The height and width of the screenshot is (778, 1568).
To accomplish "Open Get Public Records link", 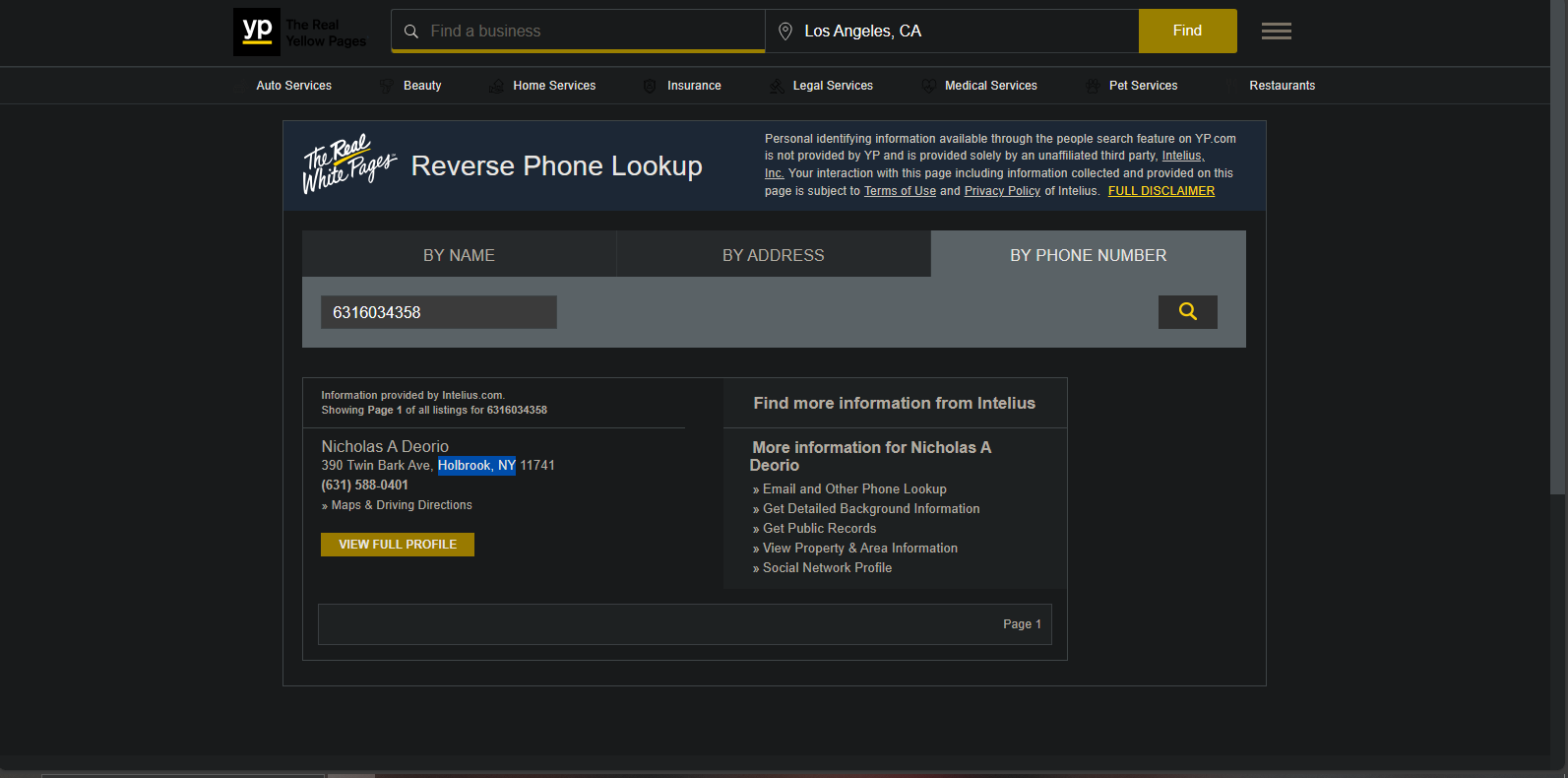I will tap(819, 528).
